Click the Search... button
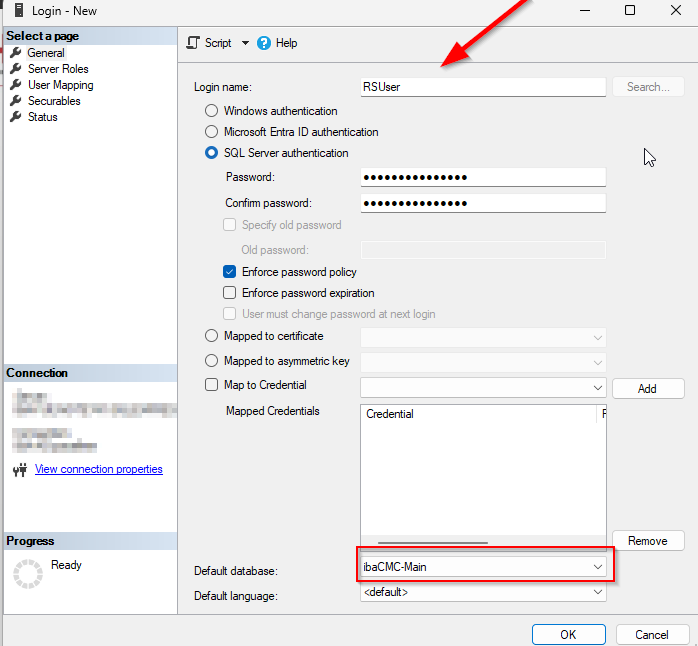Screen dimensions: 698x646 point(648,87)
